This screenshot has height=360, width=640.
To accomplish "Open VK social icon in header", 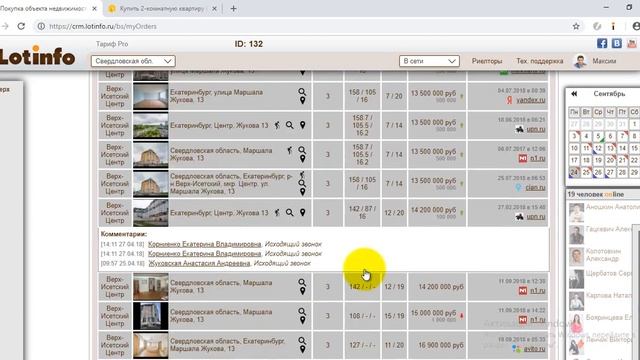I will point(617,43).
